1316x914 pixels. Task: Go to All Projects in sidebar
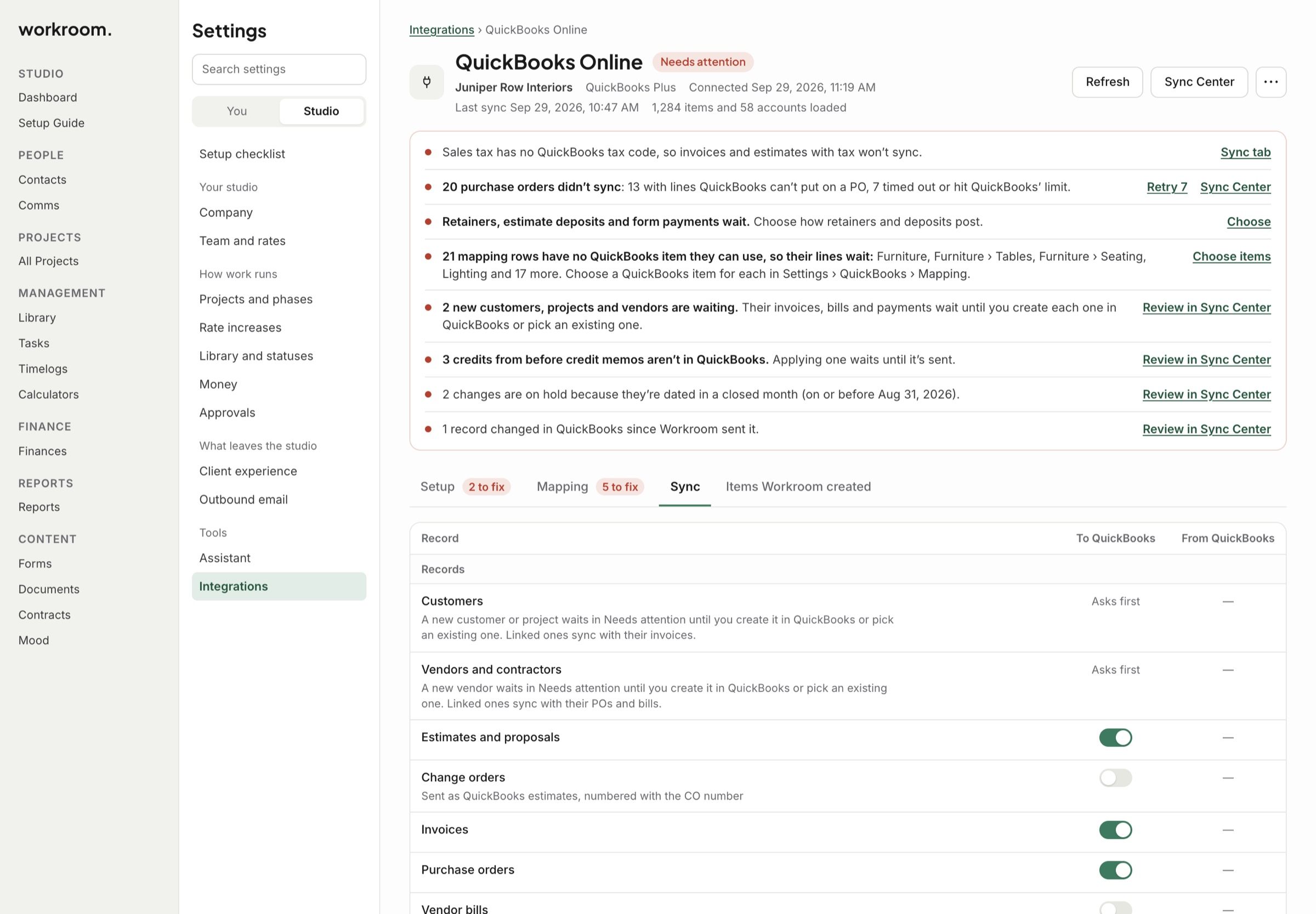49,261
